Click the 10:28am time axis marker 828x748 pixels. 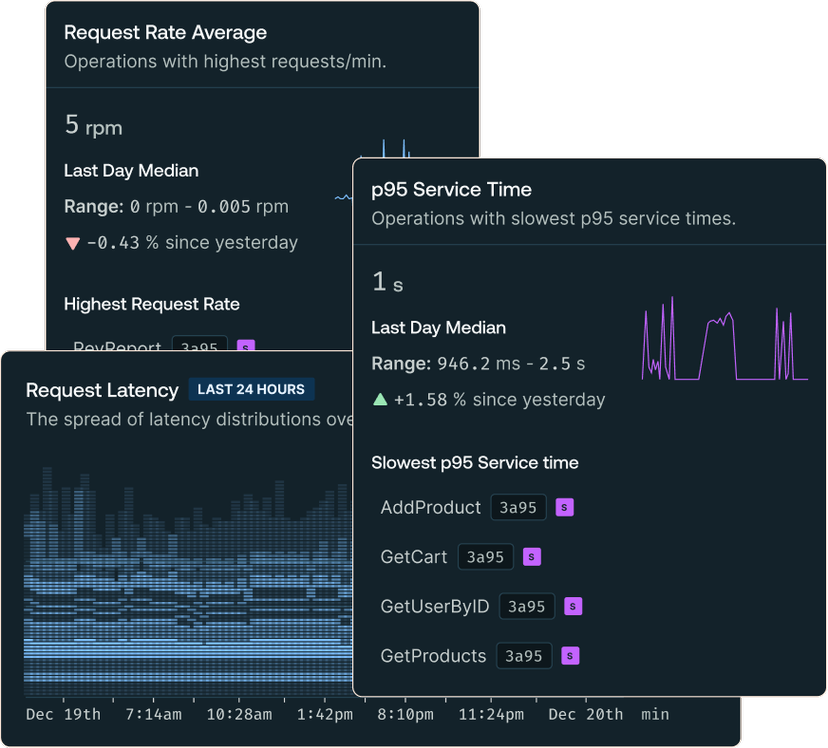click(x=239, y=714)
